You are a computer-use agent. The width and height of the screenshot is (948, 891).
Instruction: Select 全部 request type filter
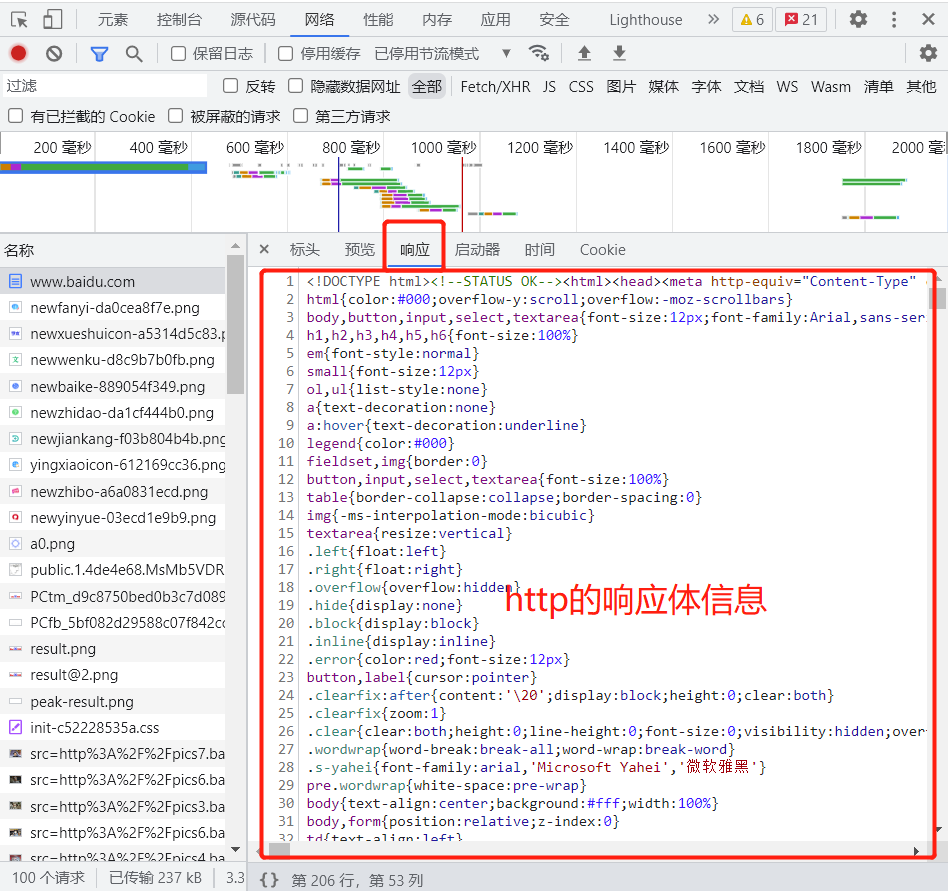click(x=427, y=86)
